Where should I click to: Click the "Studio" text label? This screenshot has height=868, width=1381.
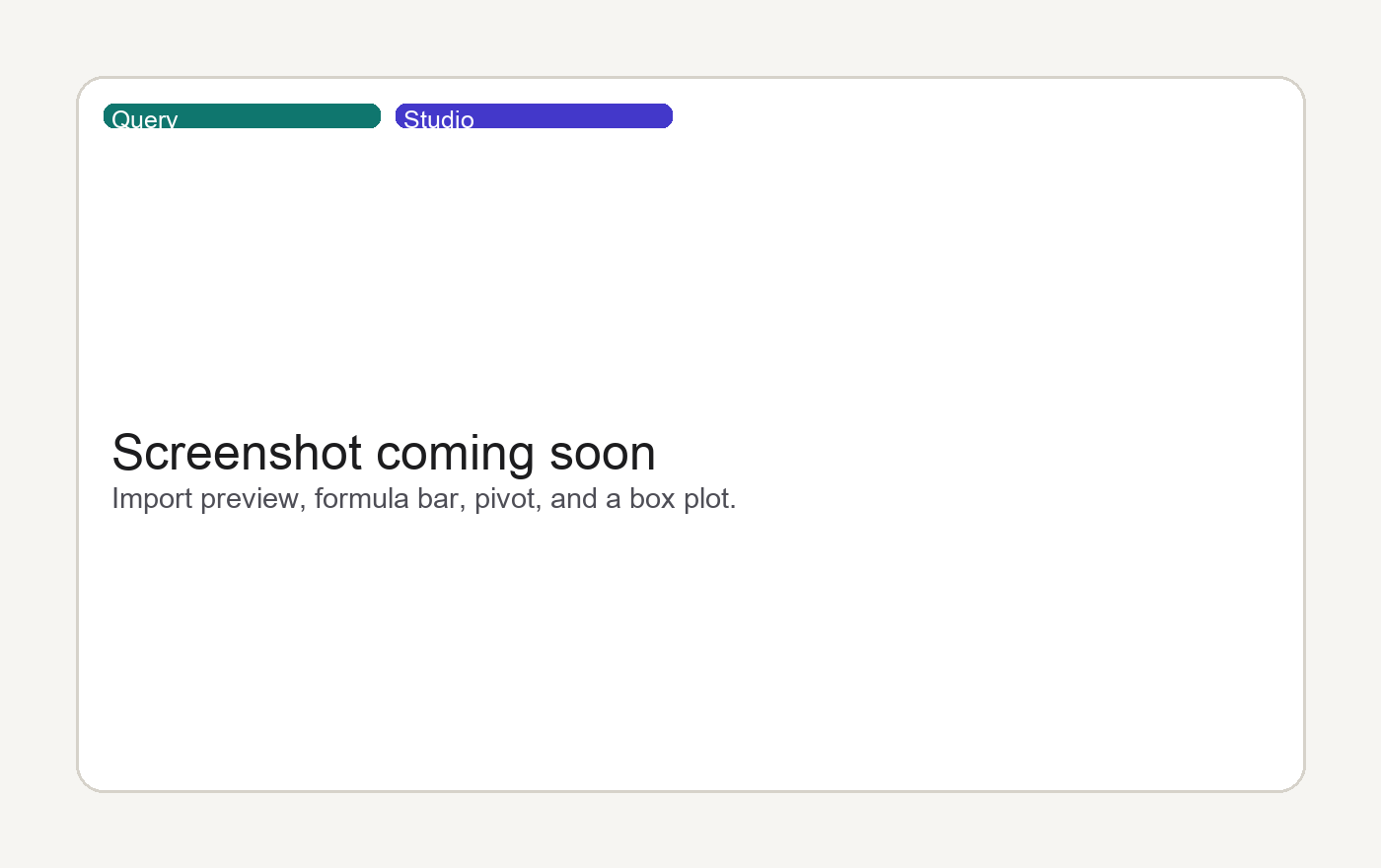pos(439,118)
